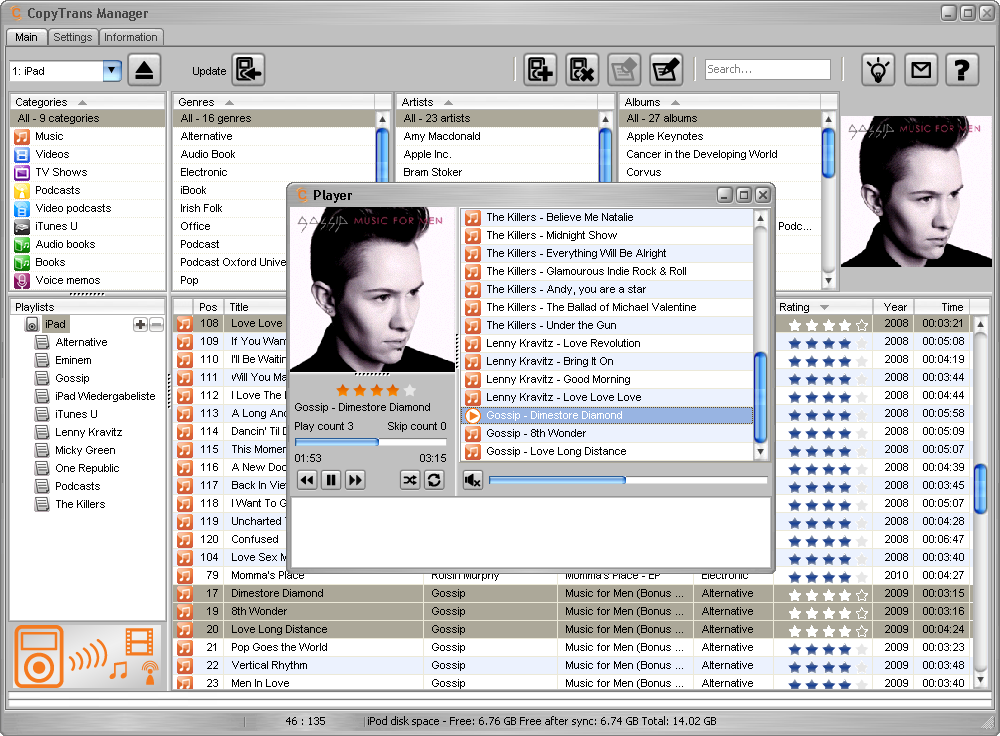Select the Alternative genre

[x=275, y=136]
